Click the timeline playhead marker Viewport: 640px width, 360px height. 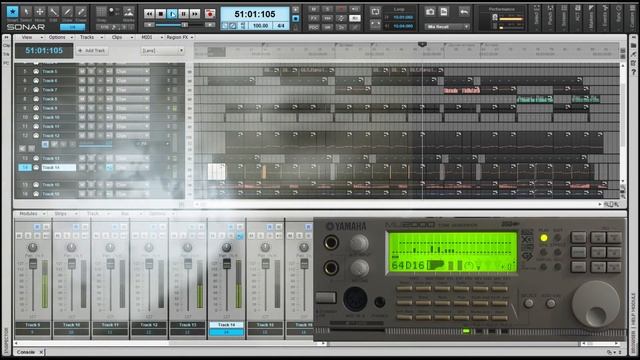(x=422, y=44)
